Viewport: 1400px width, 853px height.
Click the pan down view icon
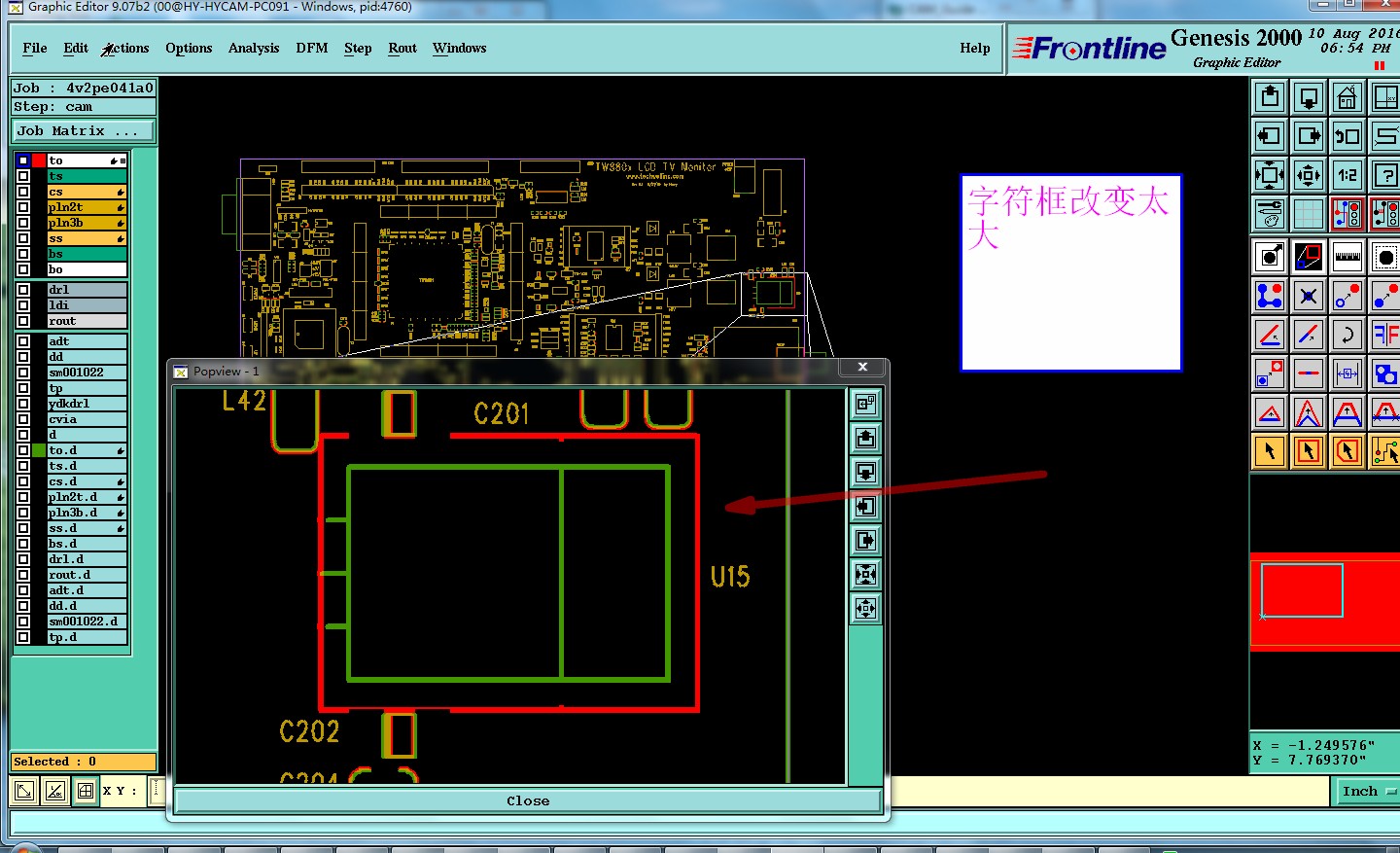click(1309, 97)
